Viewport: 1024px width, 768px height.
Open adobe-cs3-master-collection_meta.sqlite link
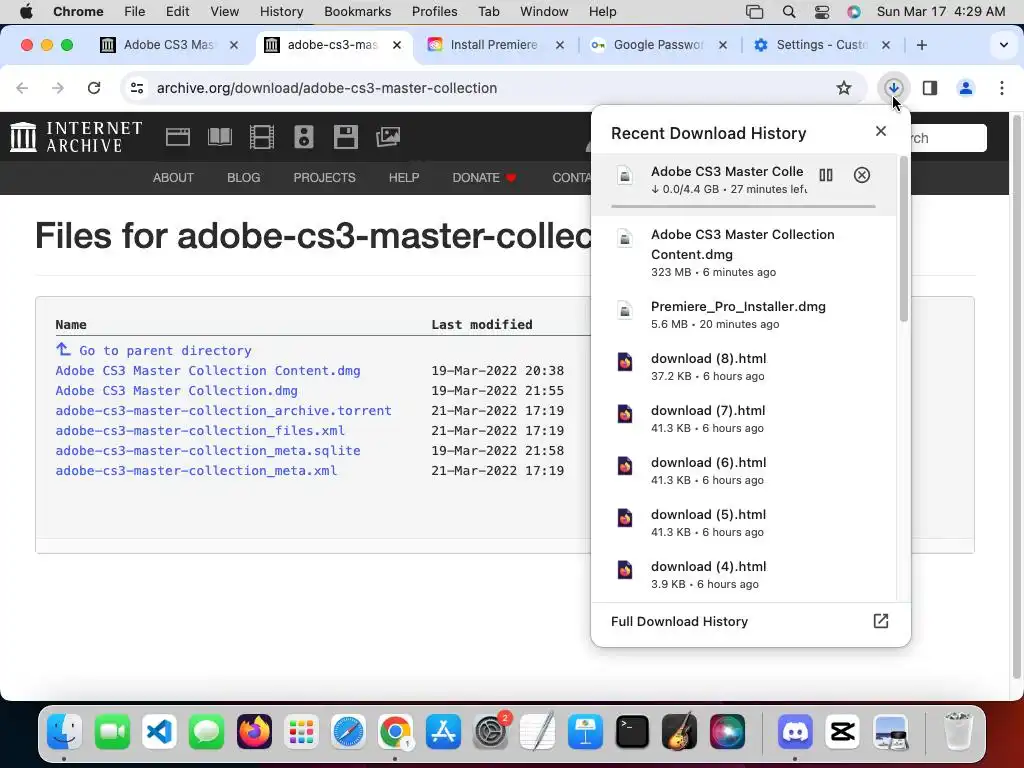pos(208,451)
